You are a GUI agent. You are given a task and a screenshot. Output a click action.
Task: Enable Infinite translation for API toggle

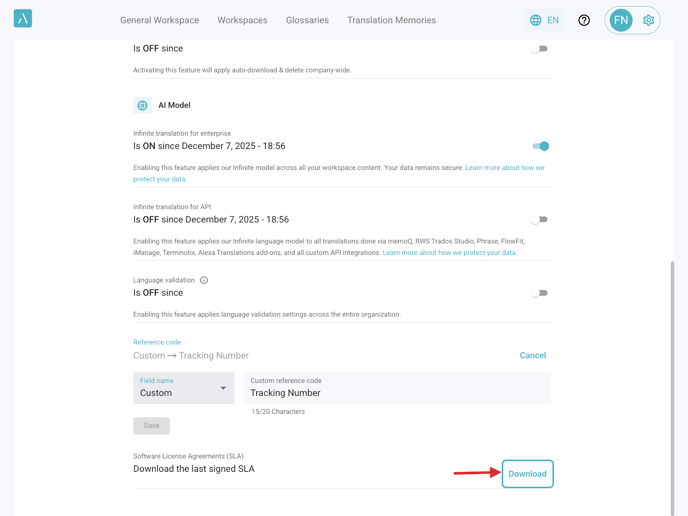[540, 220]
